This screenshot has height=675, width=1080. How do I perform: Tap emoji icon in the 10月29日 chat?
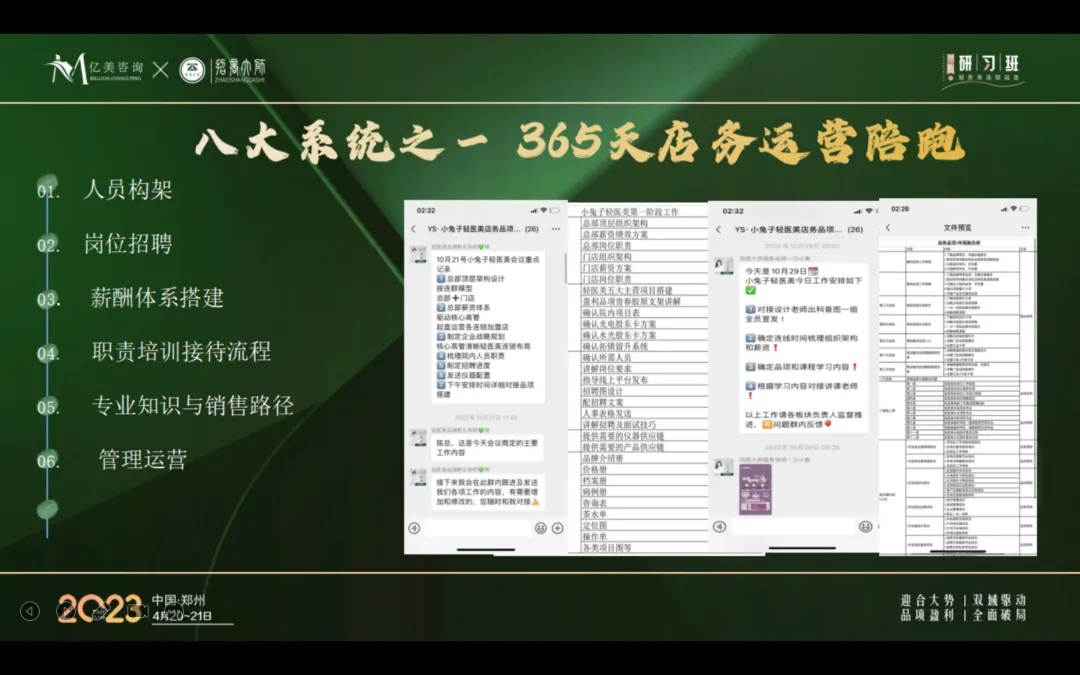coord(866,526)
